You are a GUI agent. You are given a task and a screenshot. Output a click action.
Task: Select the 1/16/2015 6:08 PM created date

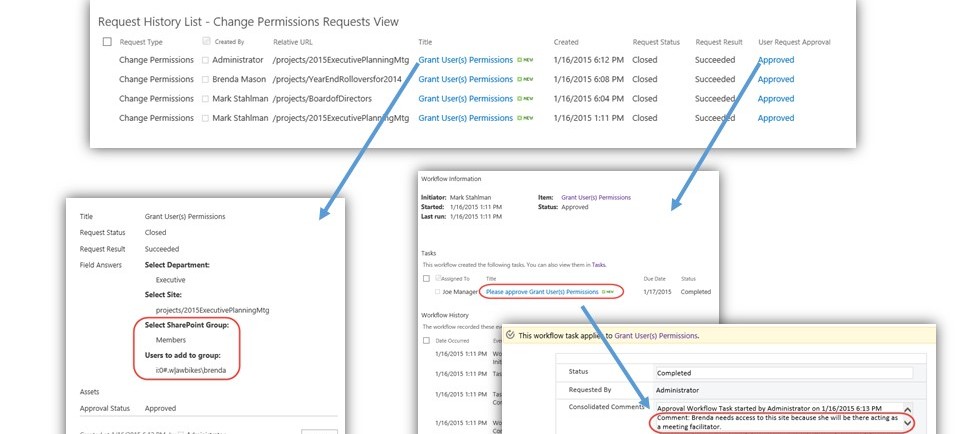point(588,80)
